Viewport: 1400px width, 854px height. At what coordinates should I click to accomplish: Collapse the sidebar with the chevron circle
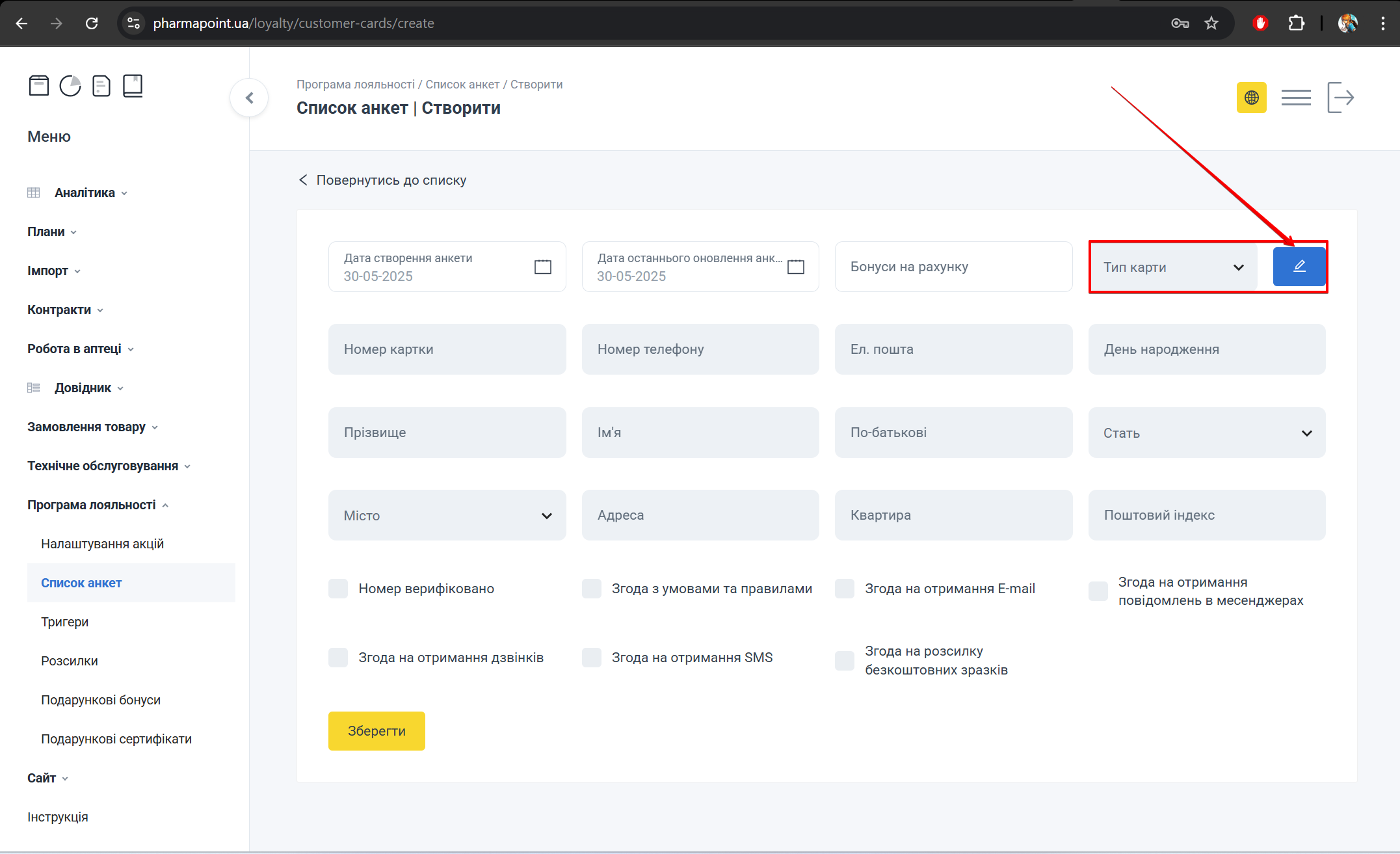pyautogui.click(x=249, y=98)
